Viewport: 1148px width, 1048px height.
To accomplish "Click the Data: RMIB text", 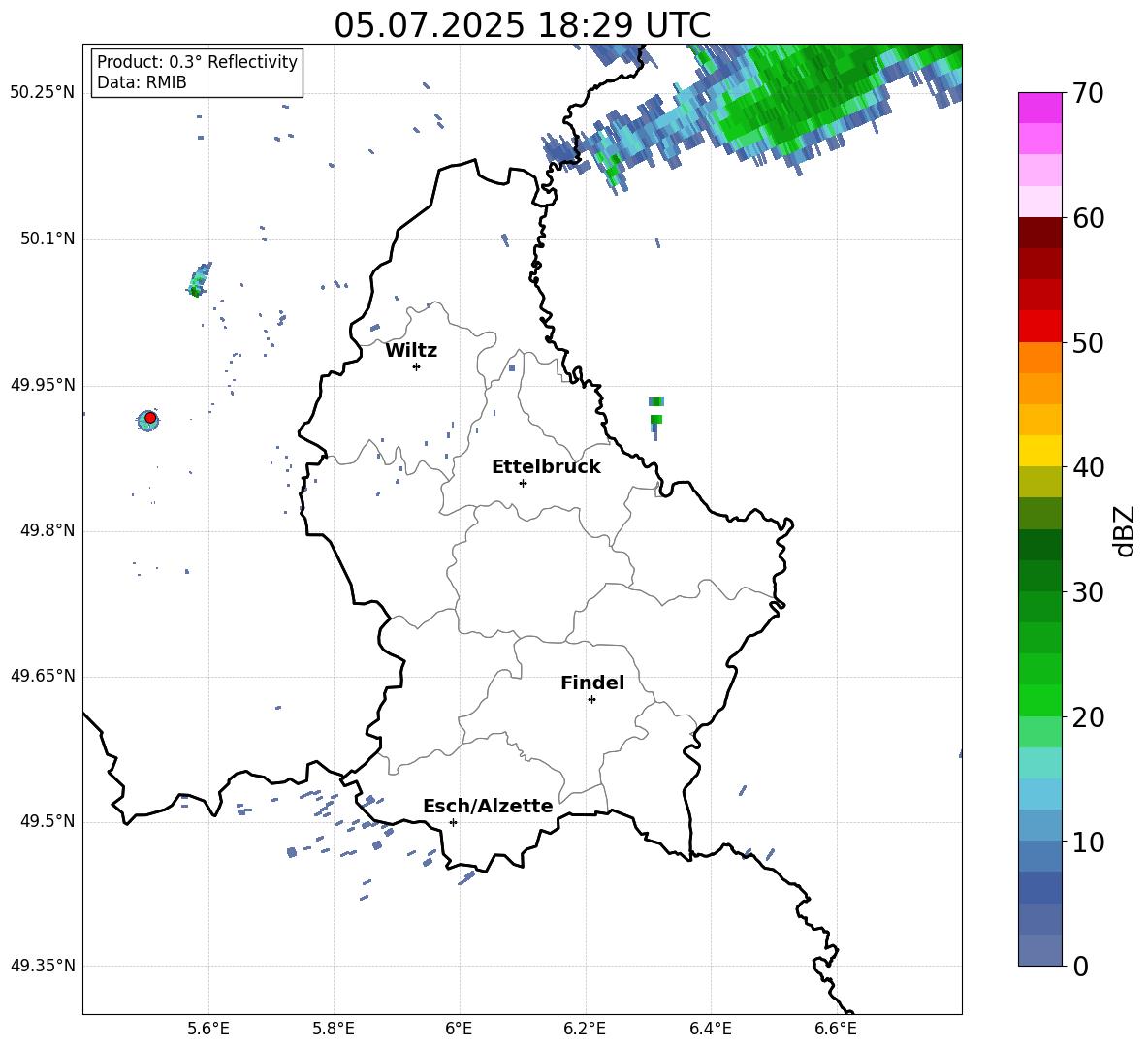I will pyautogui.click(x=142, y=82).
